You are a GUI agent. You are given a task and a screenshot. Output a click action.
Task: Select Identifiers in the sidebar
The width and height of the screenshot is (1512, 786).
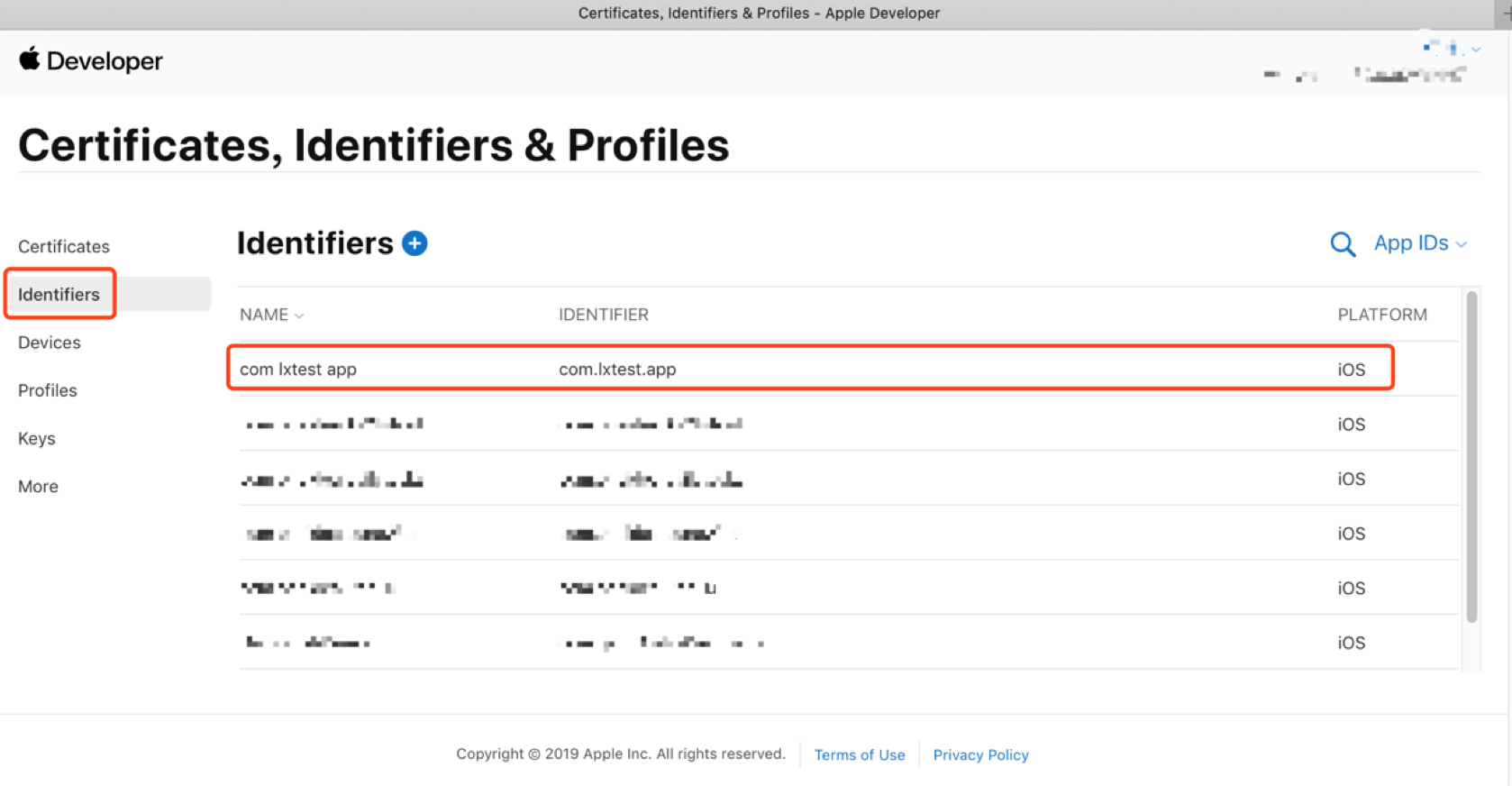pyautogui.click(x=59, y=294)
